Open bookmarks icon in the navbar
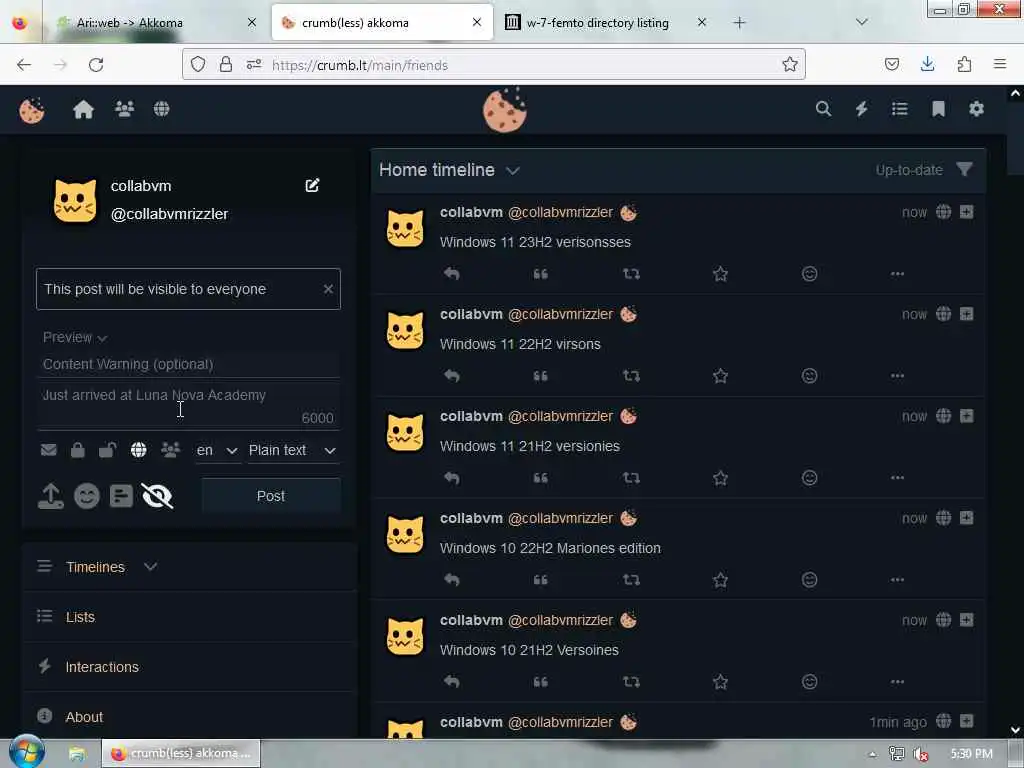 point(938,109)
